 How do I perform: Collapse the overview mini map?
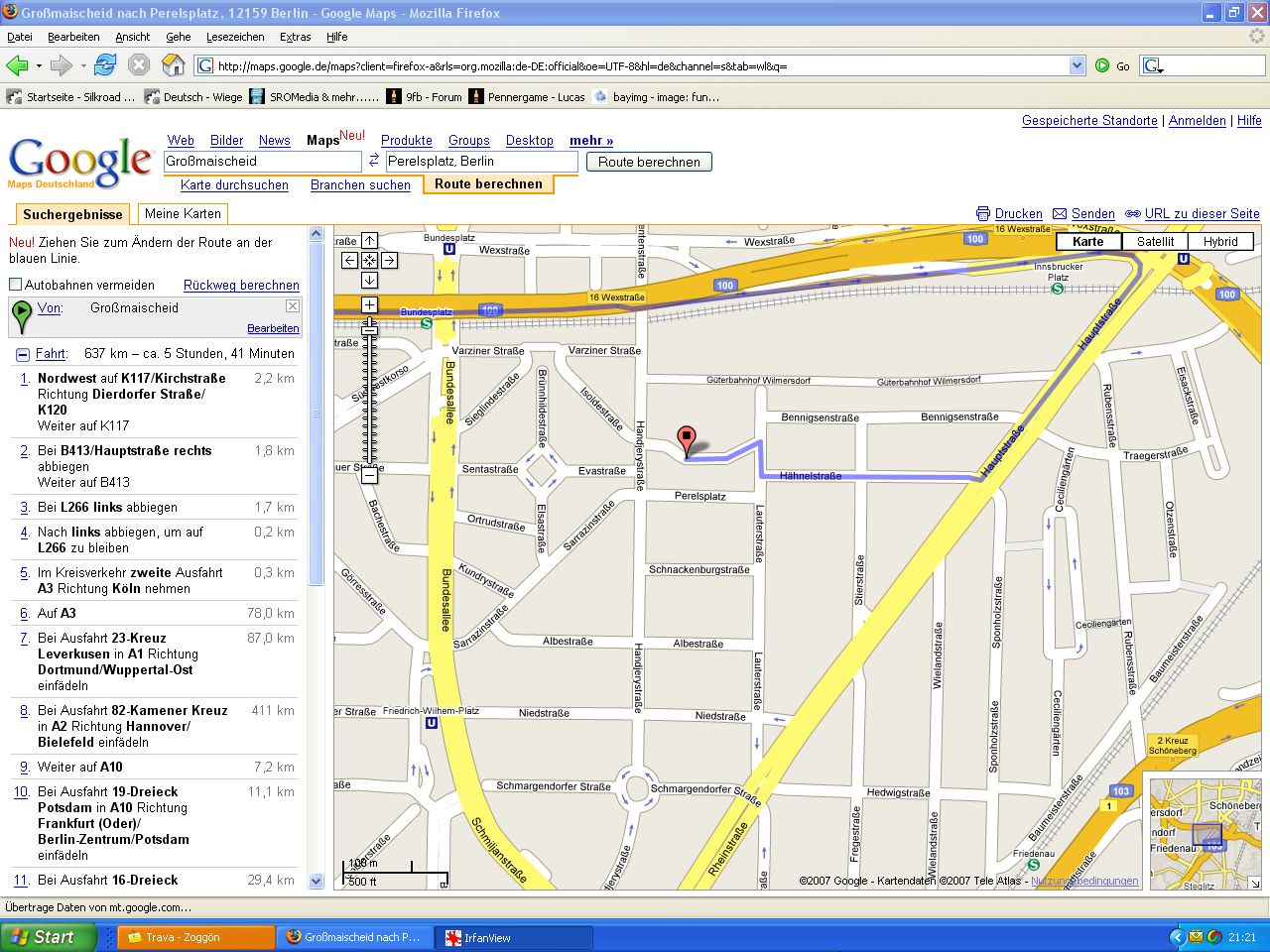pos(1254,883)
